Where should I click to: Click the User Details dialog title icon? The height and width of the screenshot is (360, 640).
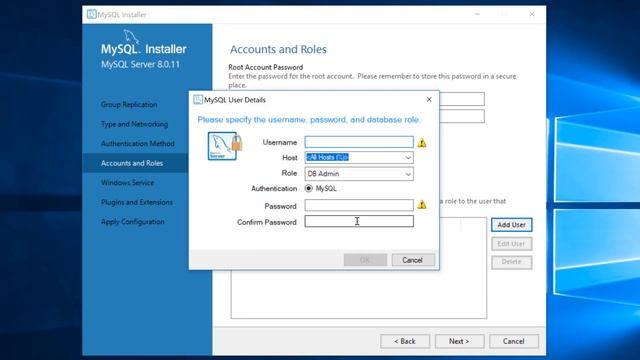[x=198, y=100]
